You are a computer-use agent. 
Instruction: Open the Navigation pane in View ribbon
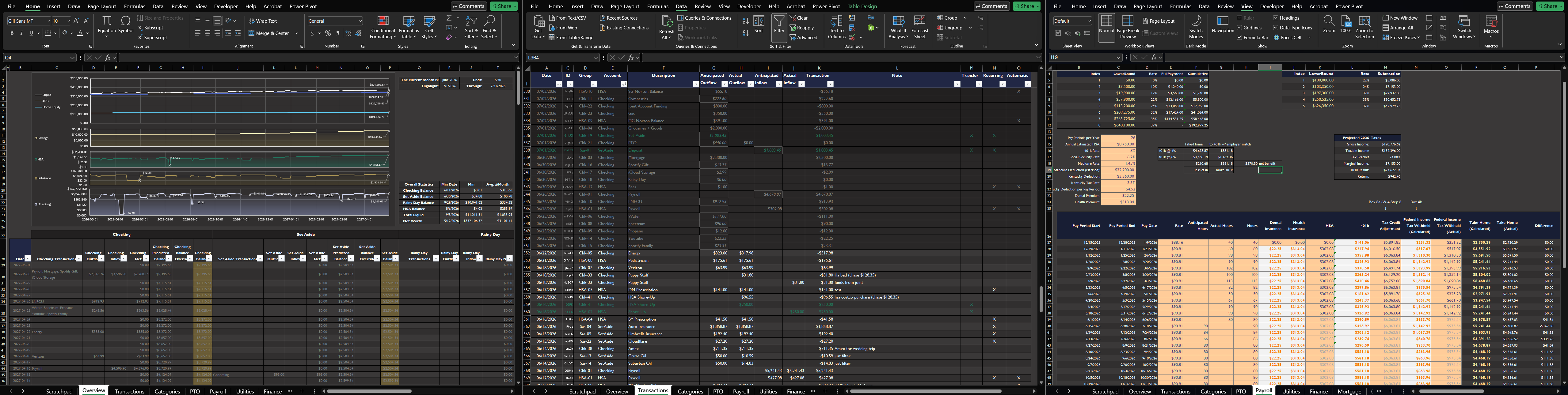click(x=1222, y=25)
